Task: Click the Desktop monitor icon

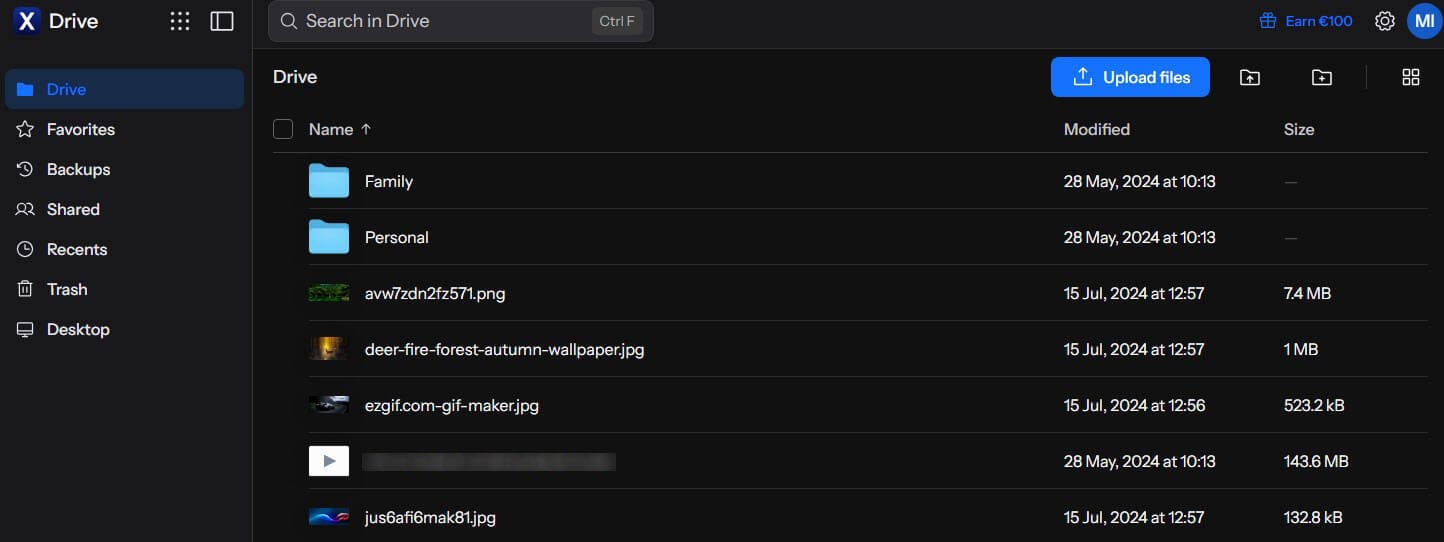Action: pos(26,329)
